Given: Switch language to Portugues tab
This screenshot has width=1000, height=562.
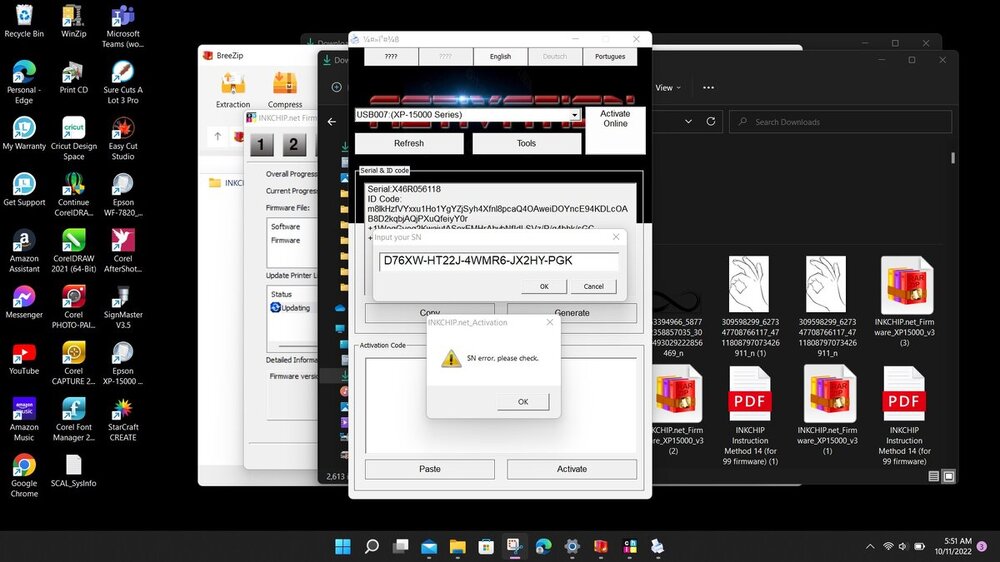Looking at the screenshot, I should coord(610,56).
